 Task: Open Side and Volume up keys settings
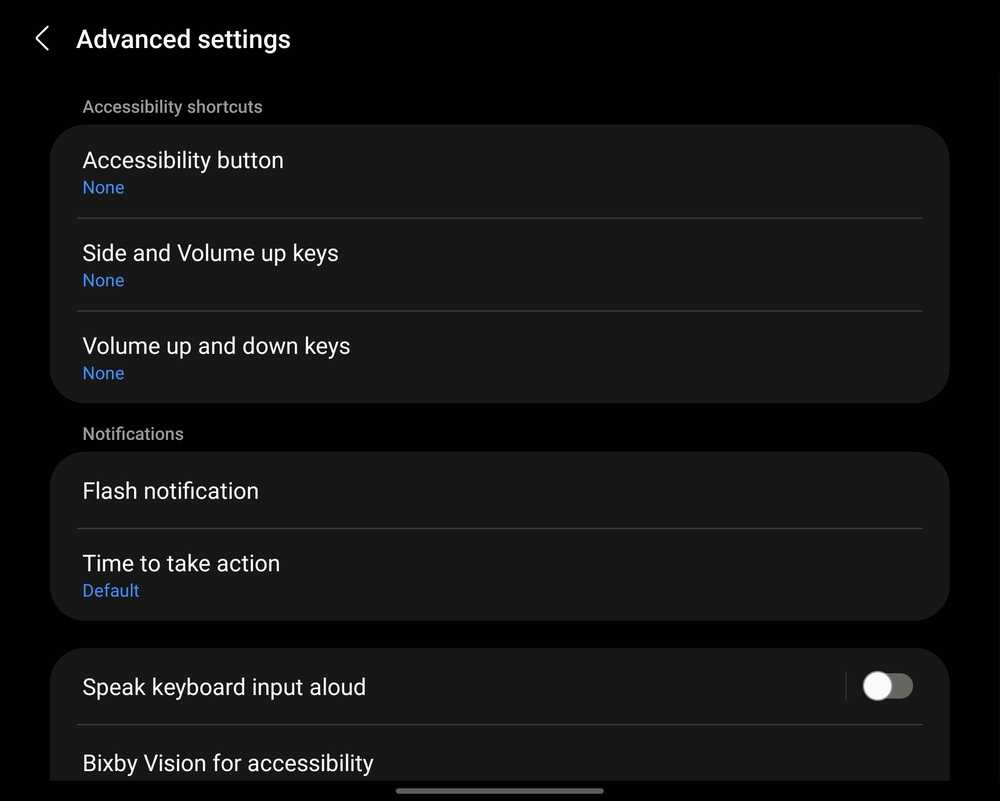tap(210, 253)
